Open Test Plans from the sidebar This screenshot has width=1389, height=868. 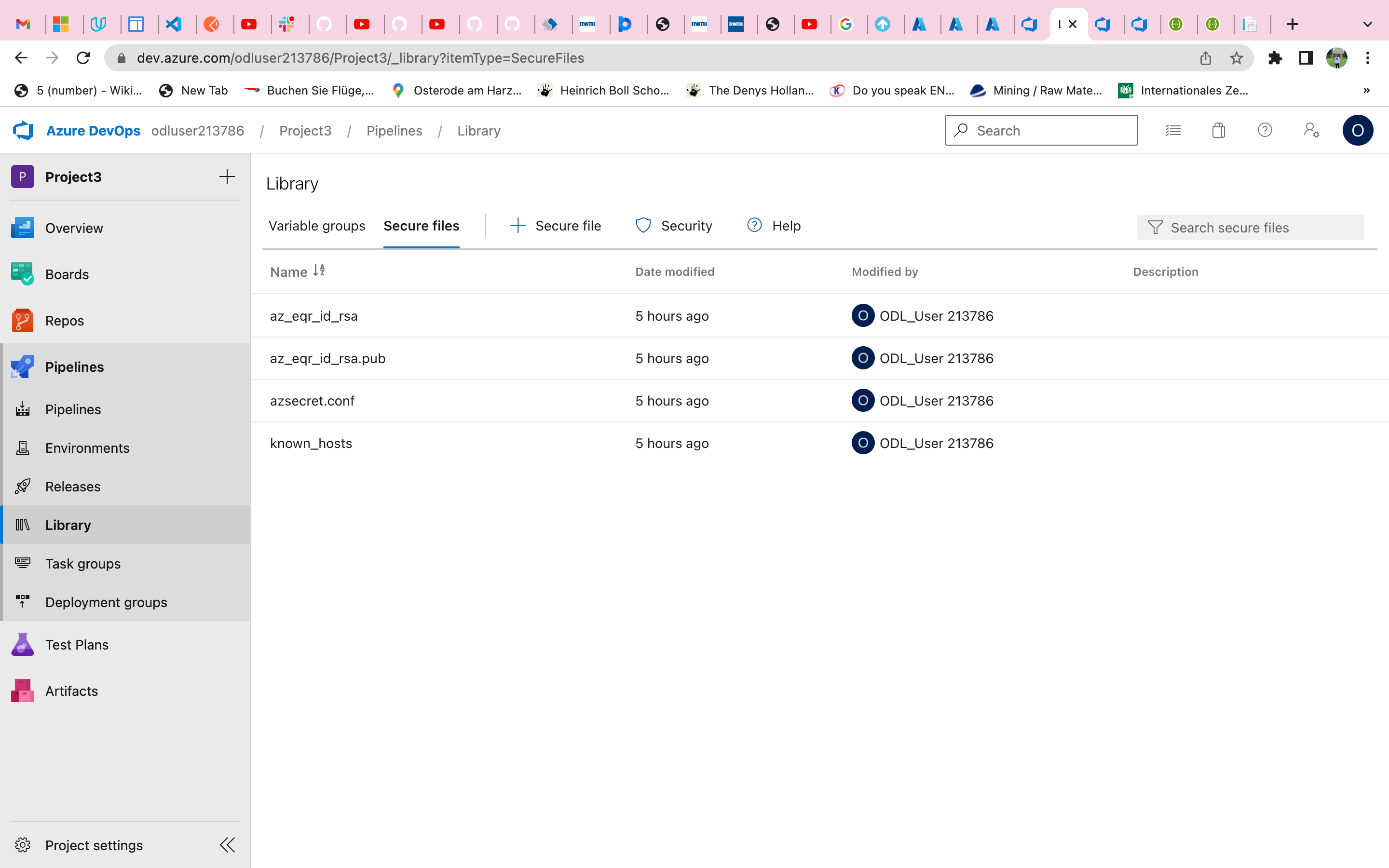pyautogui.click(x=76, y=644)
